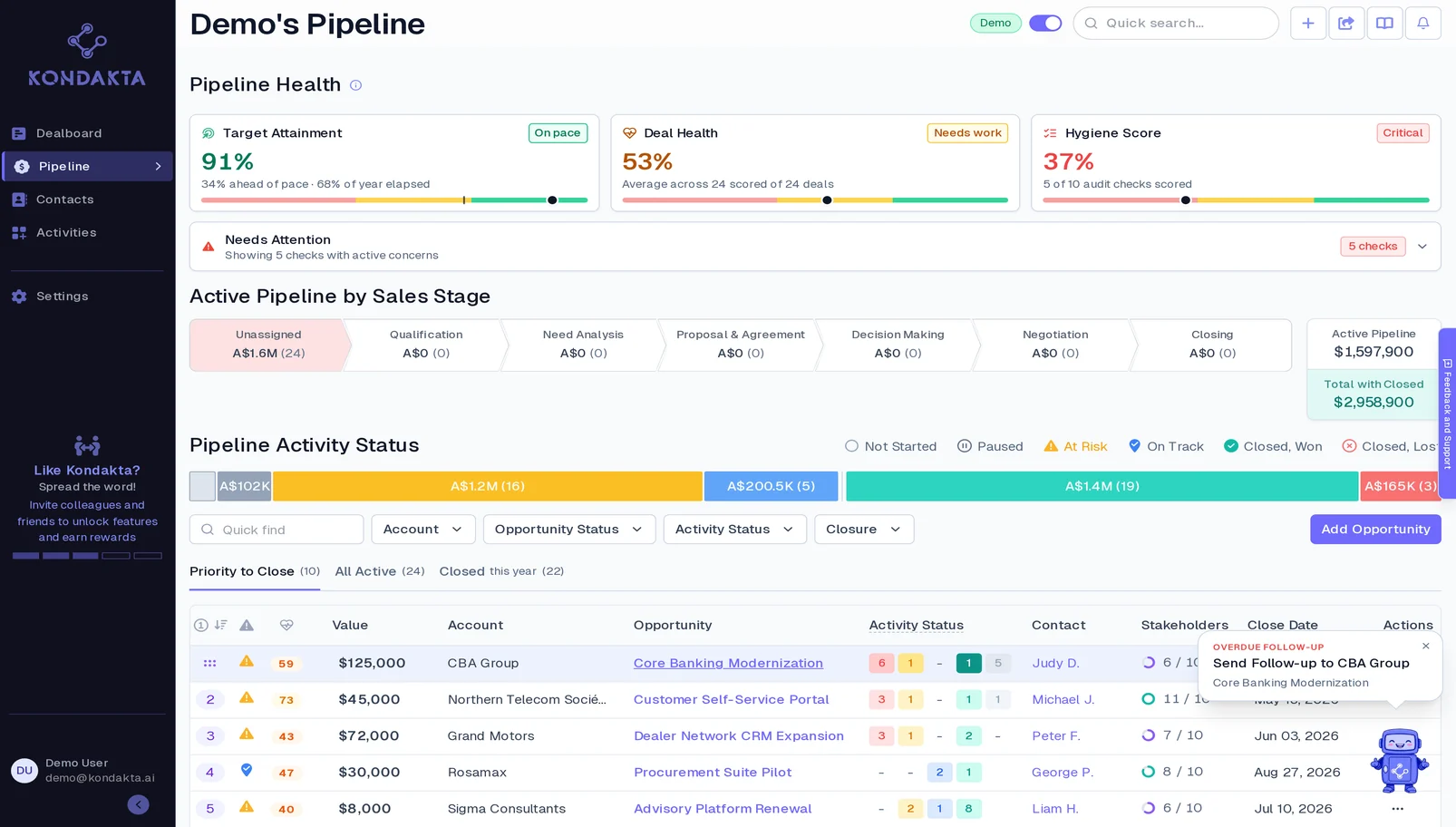Click the robot assistant icon
Image resolution: width=1456 pixels, height=827 pixels.
pos(1399,761)
